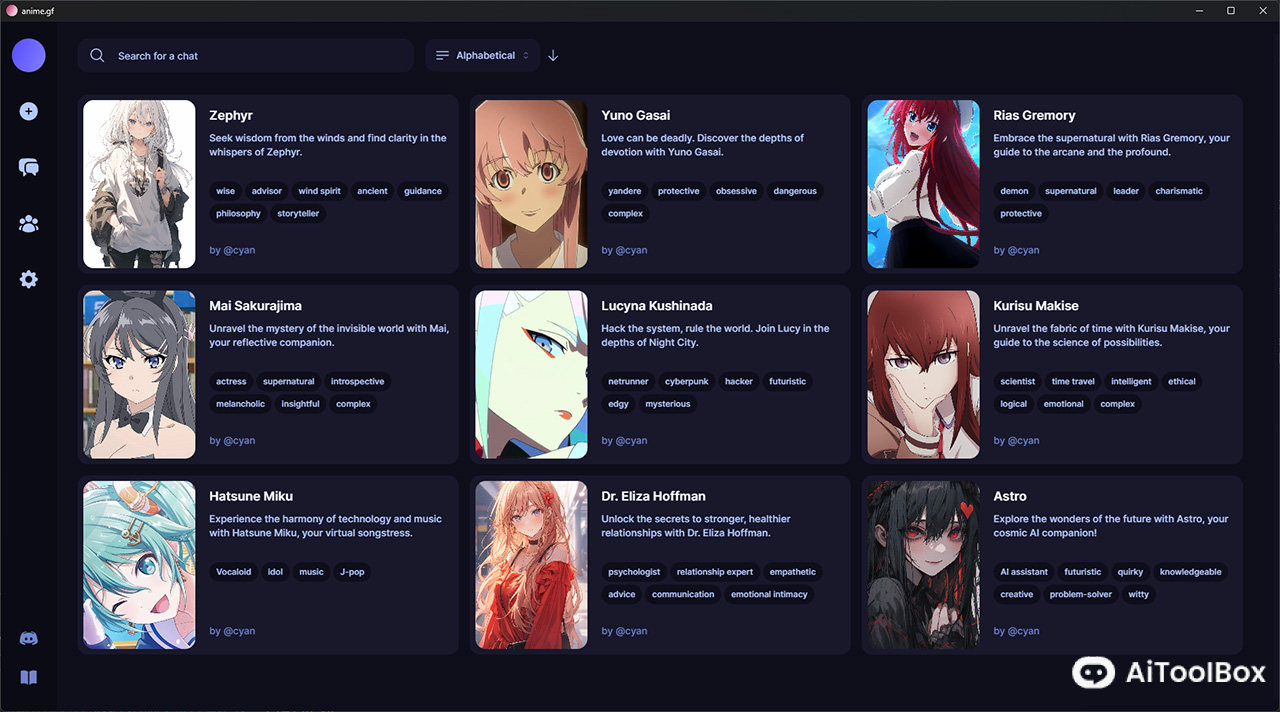
Task: Click the 'supernatural' tag on Rias Gremory
Action: pyautogui.click(x=1071, y=191)
